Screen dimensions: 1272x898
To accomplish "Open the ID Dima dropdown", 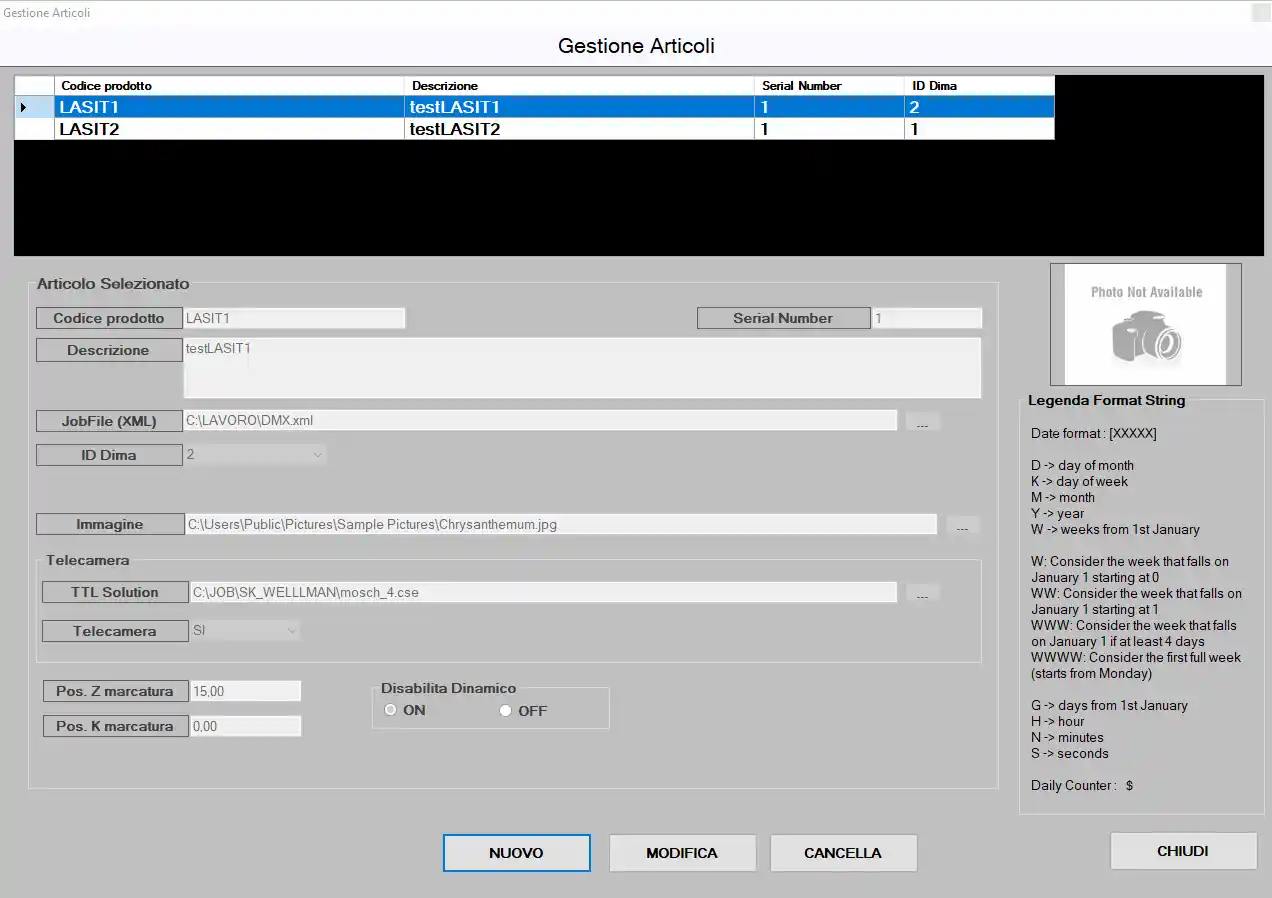I will tap(317, 455).
